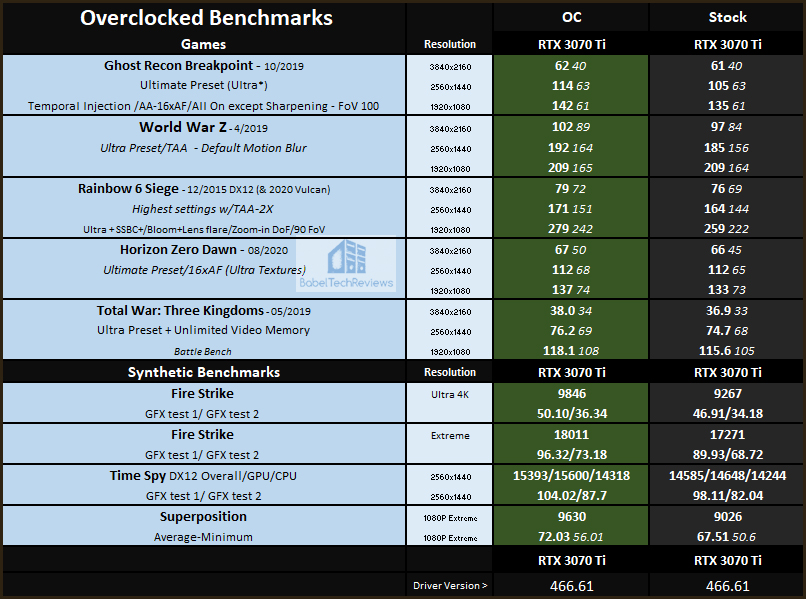
Task: Select OC Time Spy score "15393/15600/14318"
Action: click(571, 476)
